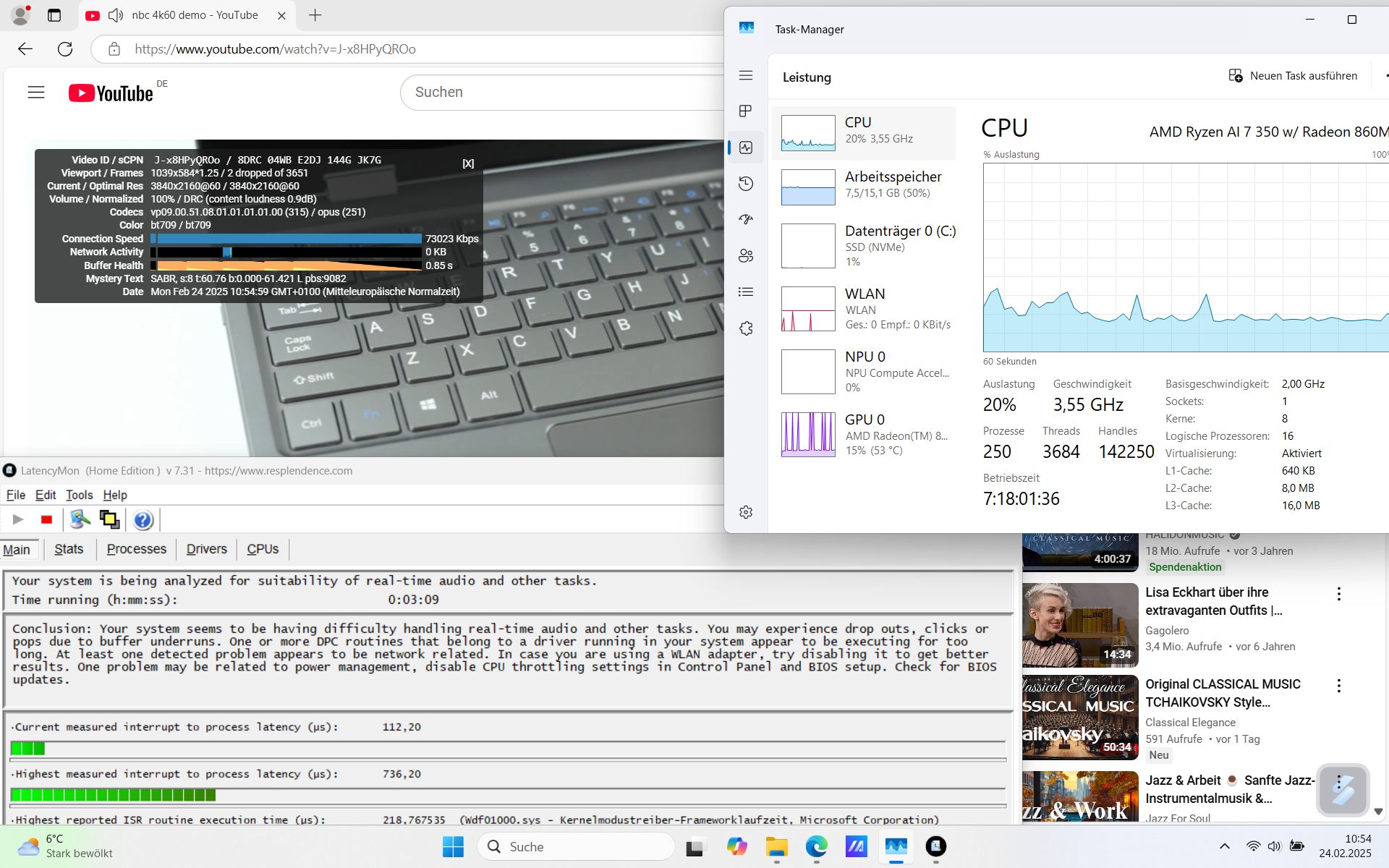Toggle Task Manager hamburger navigation menu

tap(746, 75)
